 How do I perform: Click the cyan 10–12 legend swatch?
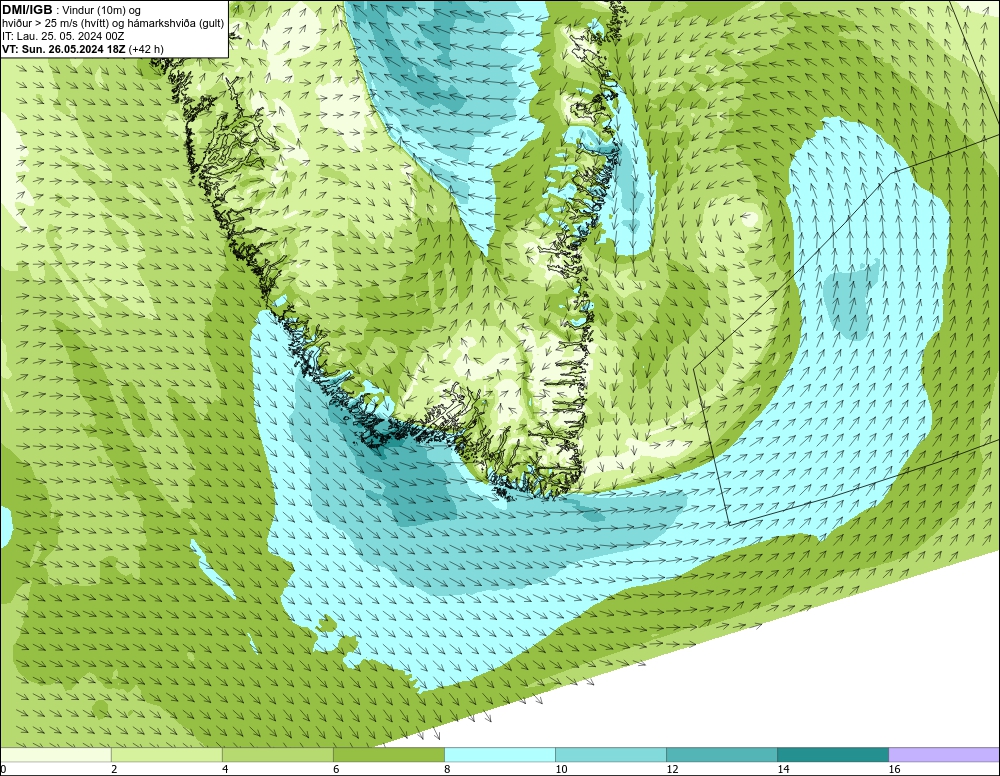[611, 755]
